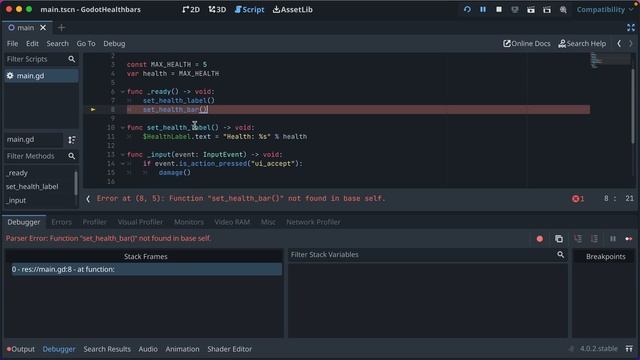Click the Filter Methods search icon
This screenshot has height=360, width=640.
72,156
